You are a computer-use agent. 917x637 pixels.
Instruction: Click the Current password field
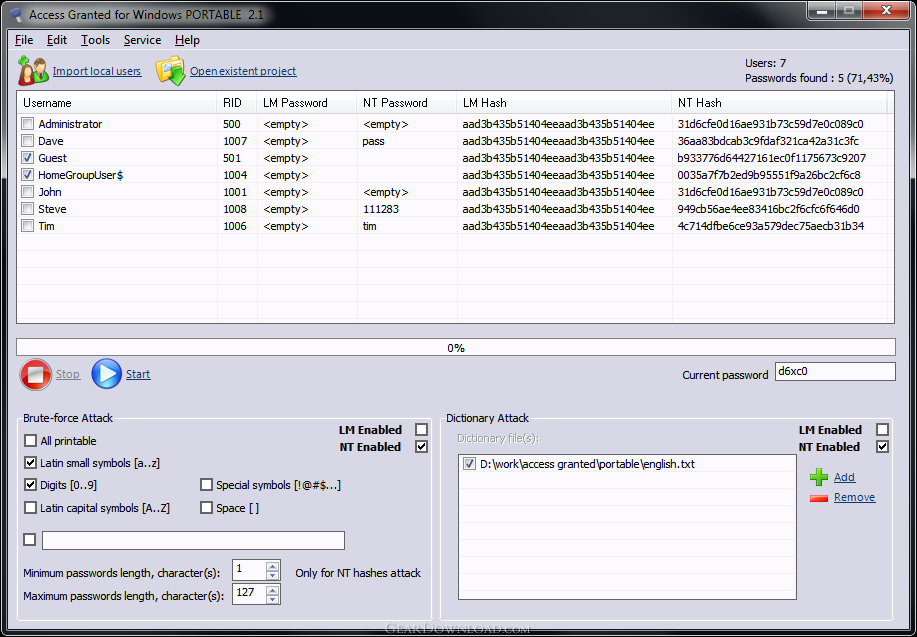pyautogui.click(x=835, y=371)
